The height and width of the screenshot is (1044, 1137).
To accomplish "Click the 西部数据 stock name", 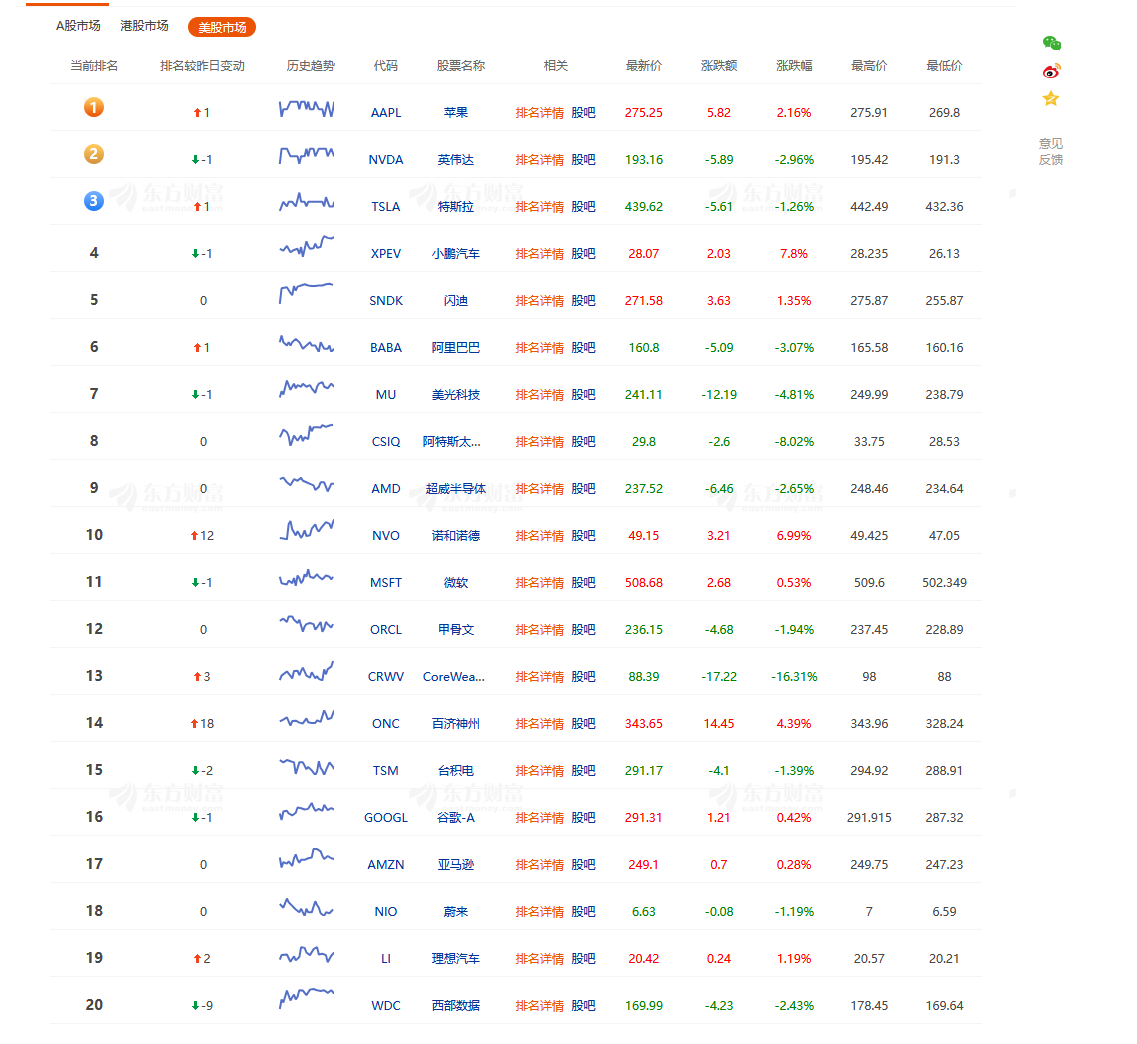I will click(x=456, y=1006).
